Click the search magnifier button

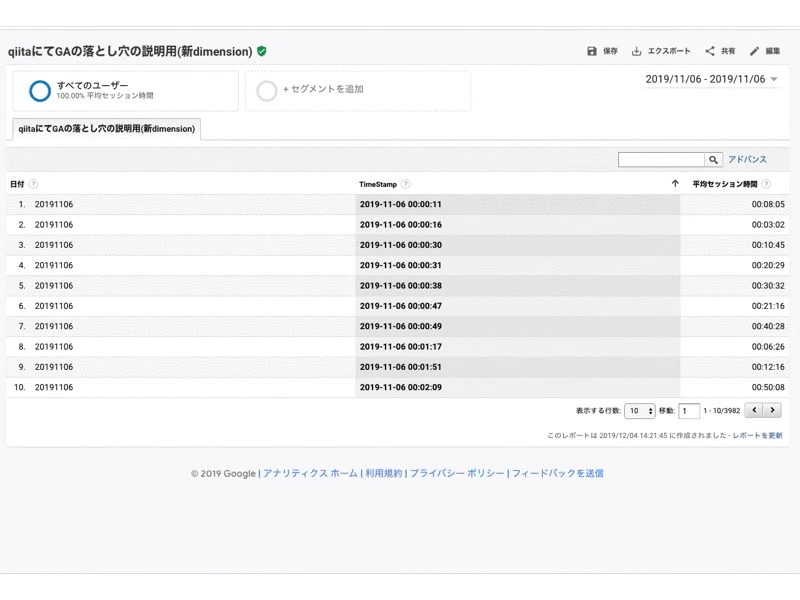(x=713, y=160)
